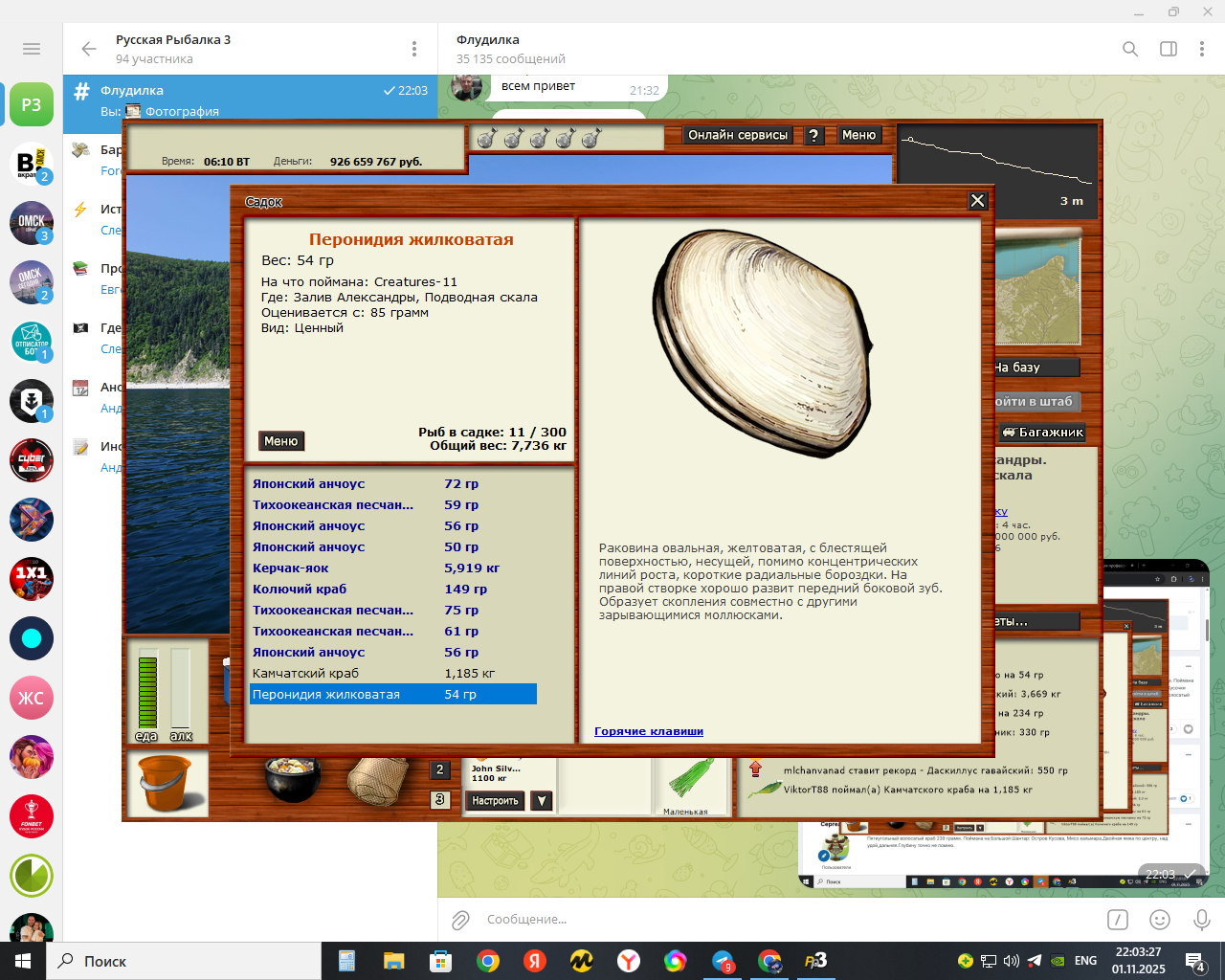The height and width of the screenshot is (980, 1225).
Task: Click the question mark help button
Action: point(813,136)
